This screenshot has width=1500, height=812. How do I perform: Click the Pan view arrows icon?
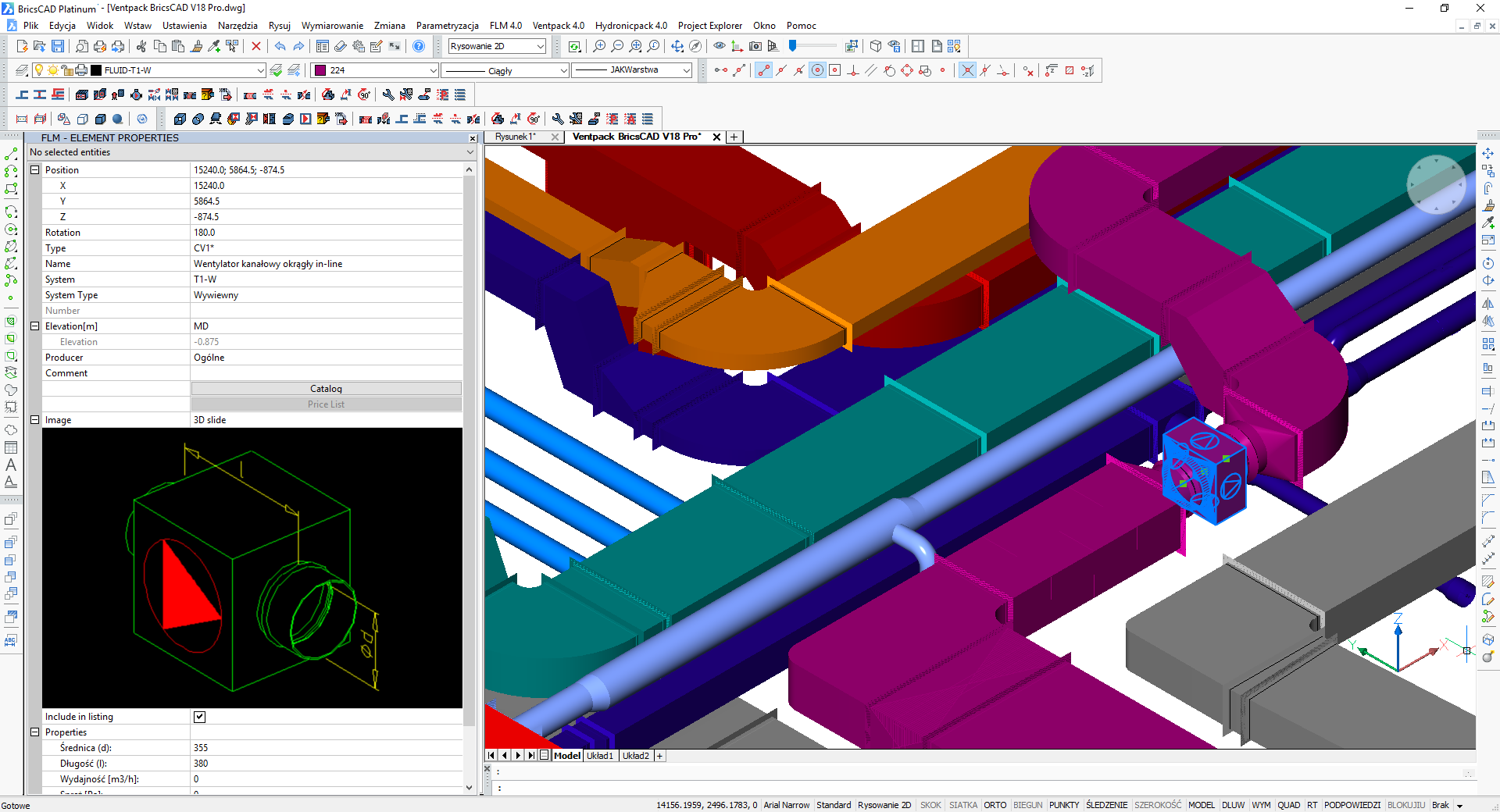pos(677,47)
